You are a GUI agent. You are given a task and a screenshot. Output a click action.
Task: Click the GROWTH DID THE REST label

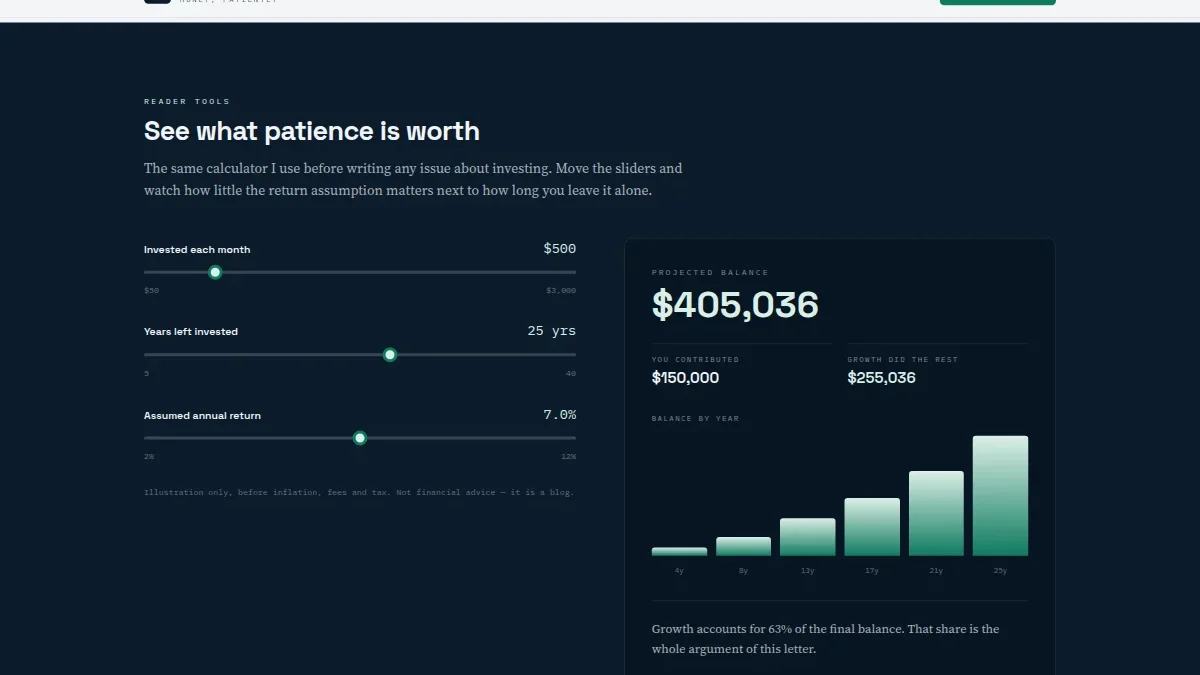[x=902, y=359]
